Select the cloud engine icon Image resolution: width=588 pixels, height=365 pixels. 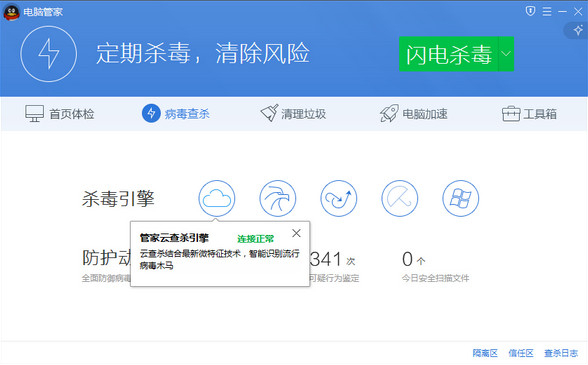[x=217, y=198]
